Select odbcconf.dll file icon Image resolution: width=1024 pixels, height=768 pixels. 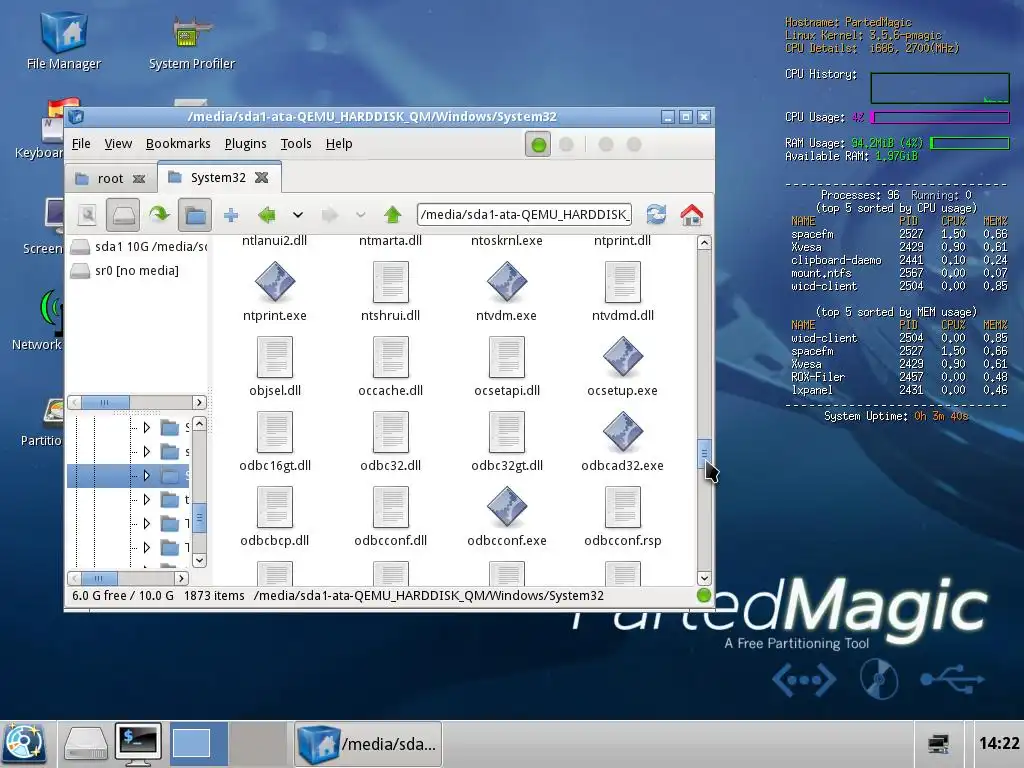pos(391,507)
